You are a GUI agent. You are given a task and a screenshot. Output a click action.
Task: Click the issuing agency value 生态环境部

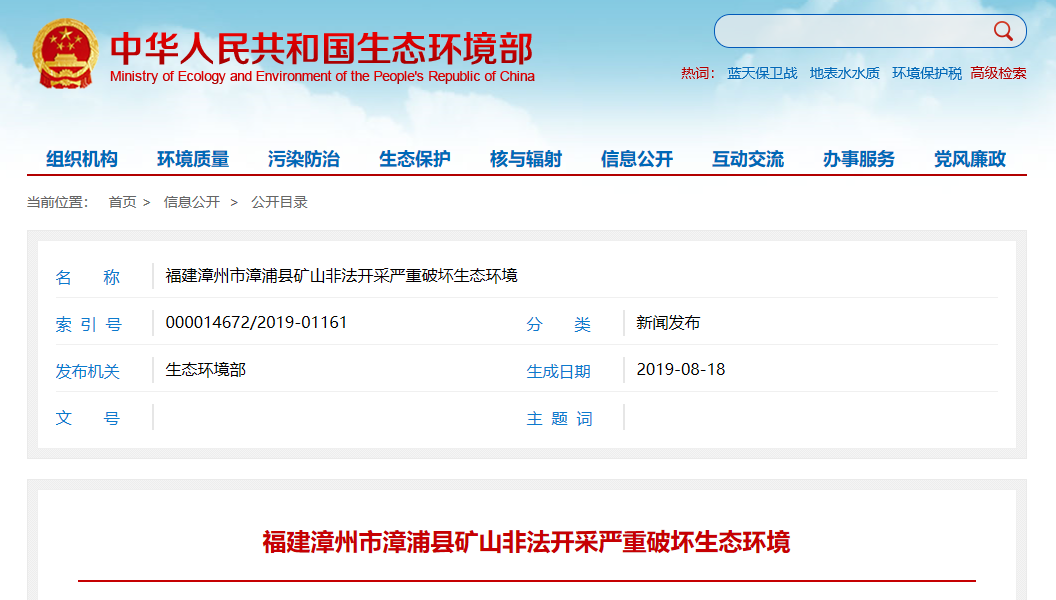[x=205, y=370]
